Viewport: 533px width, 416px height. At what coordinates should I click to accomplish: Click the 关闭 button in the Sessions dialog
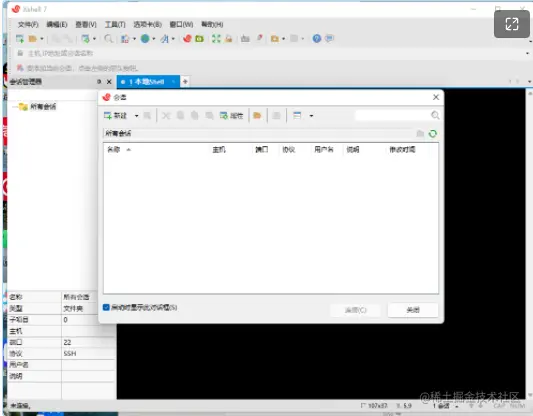(x=413, y=310)
